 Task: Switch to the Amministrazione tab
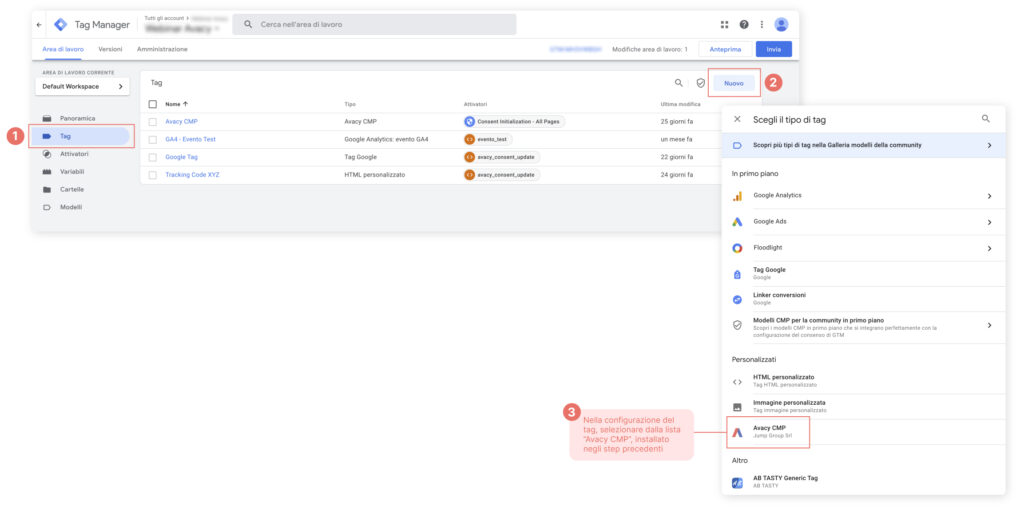click(162, 50)
